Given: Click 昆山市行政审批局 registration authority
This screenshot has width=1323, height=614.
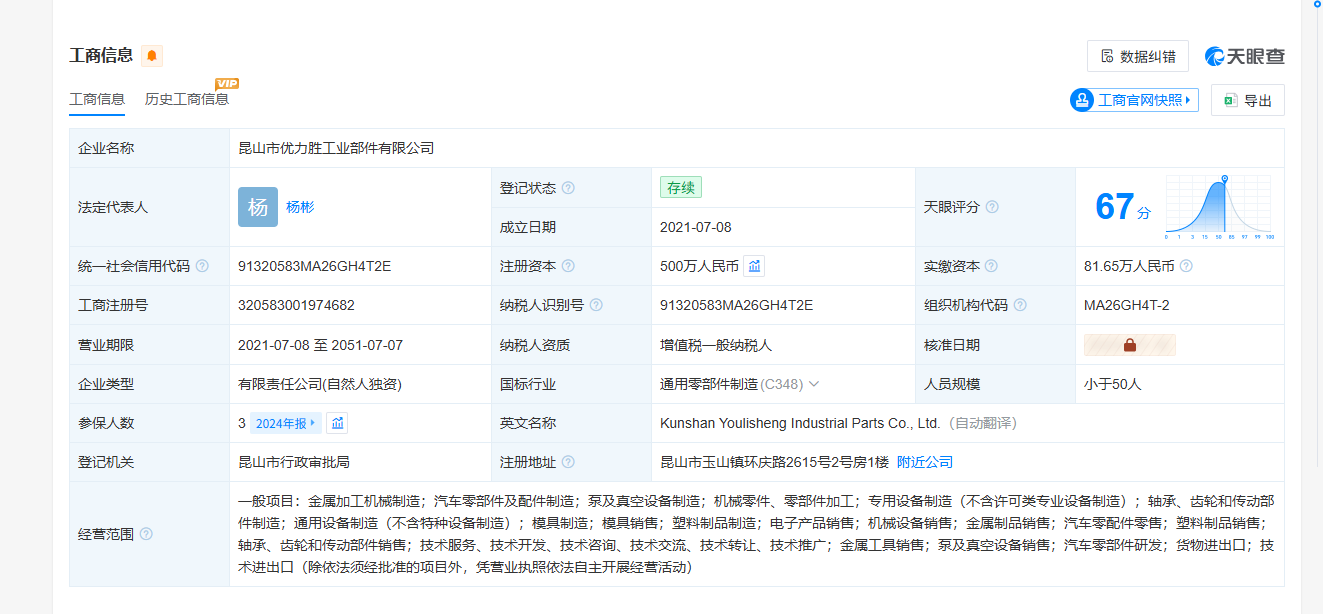Looking at the screenshot, I should click(294, 462).
